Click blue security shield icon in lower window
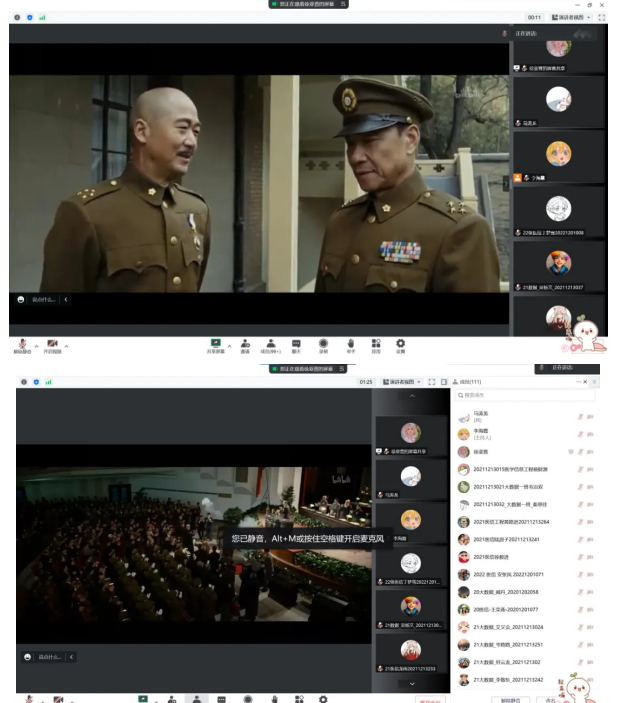 tap(36, 382)
